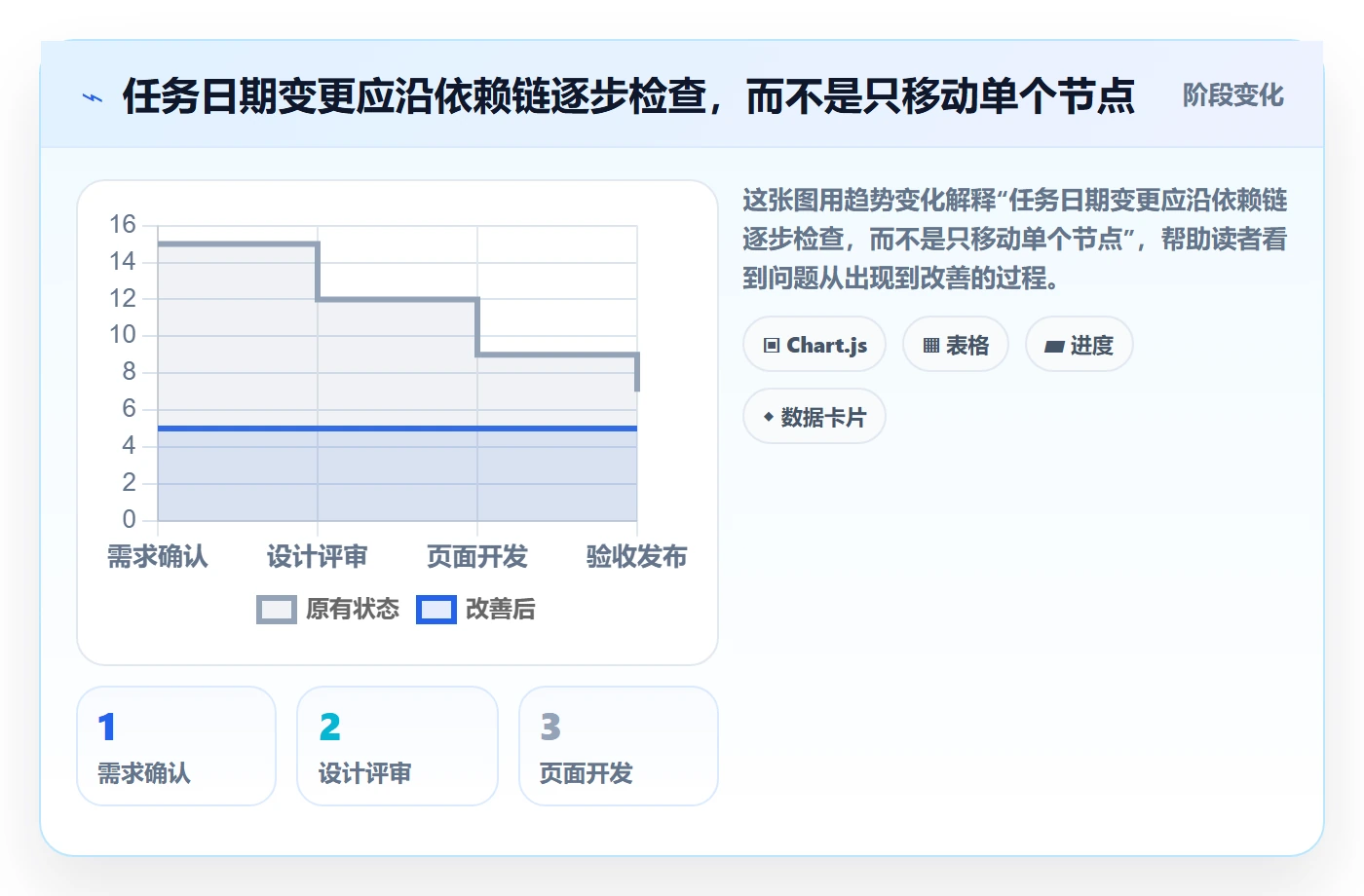Click the gray 原有状态 stepped line
1364x896 pixels.
coord(398,299)
